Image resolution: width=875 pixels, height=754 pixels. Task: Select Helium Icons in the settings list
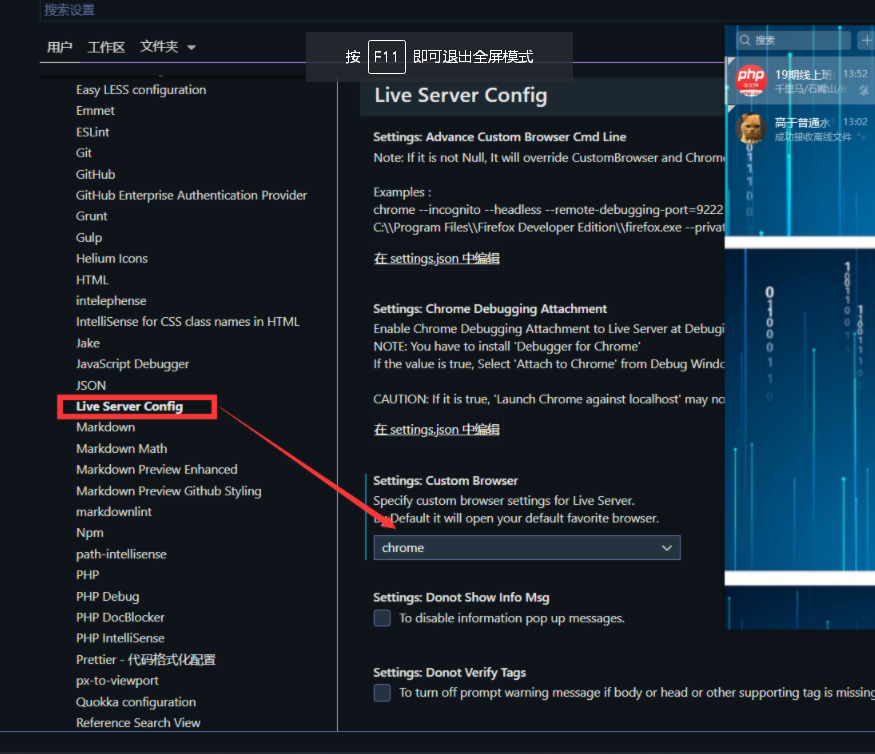tap(112, 258)
